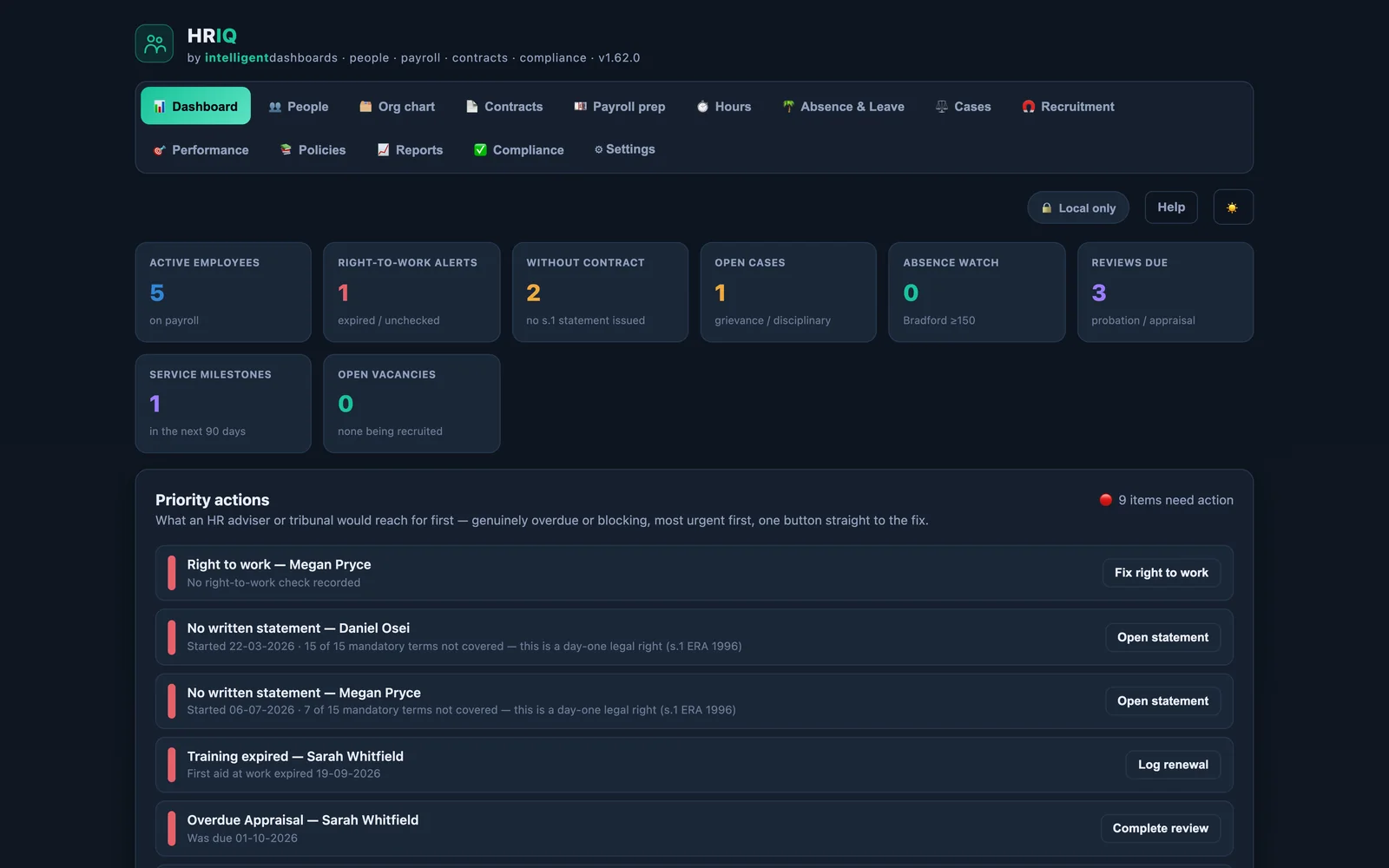Open the Open Vacancies card
The width and height of the screenshot is (1389, 868).
click(x=411, y=404)
